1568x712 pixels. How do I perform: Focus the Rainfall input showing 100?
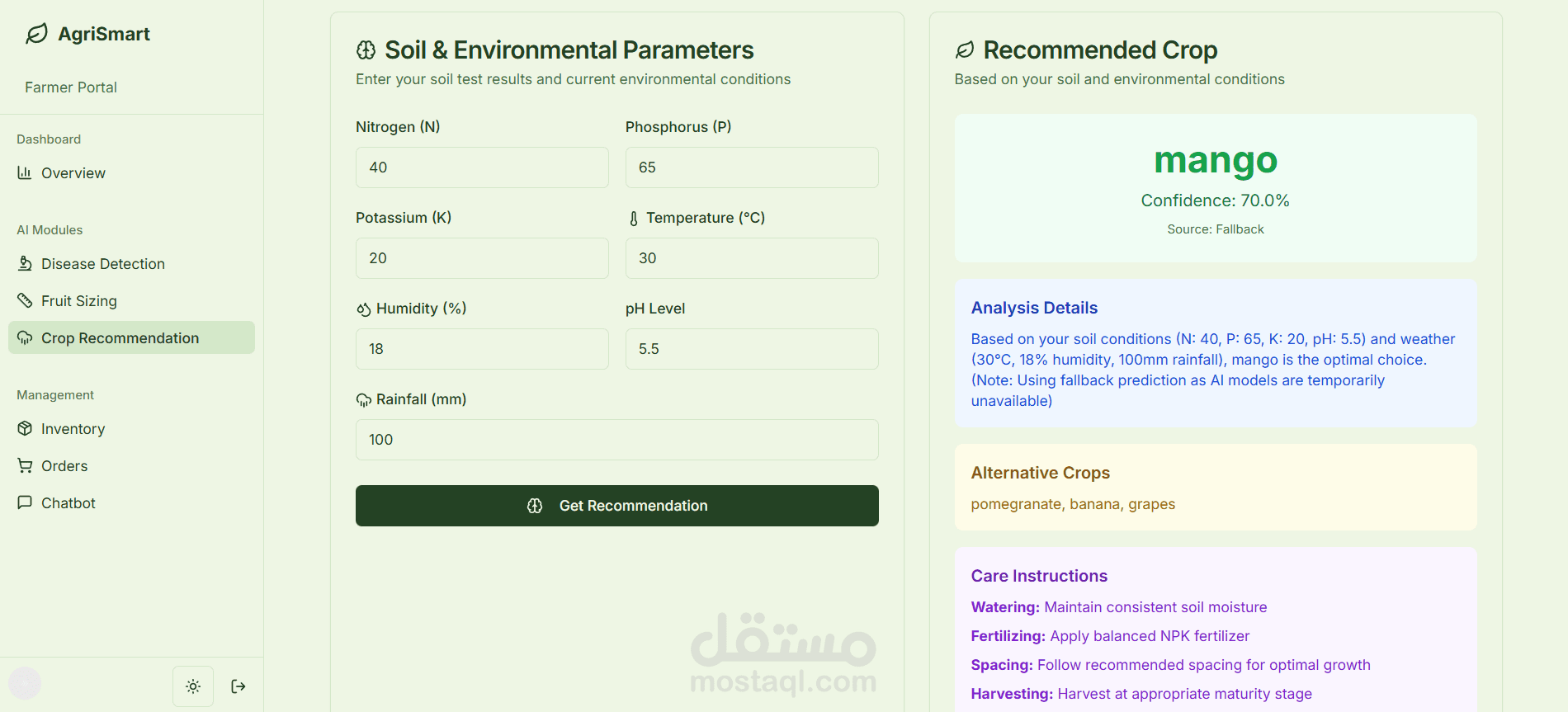[x=616, y=440]
